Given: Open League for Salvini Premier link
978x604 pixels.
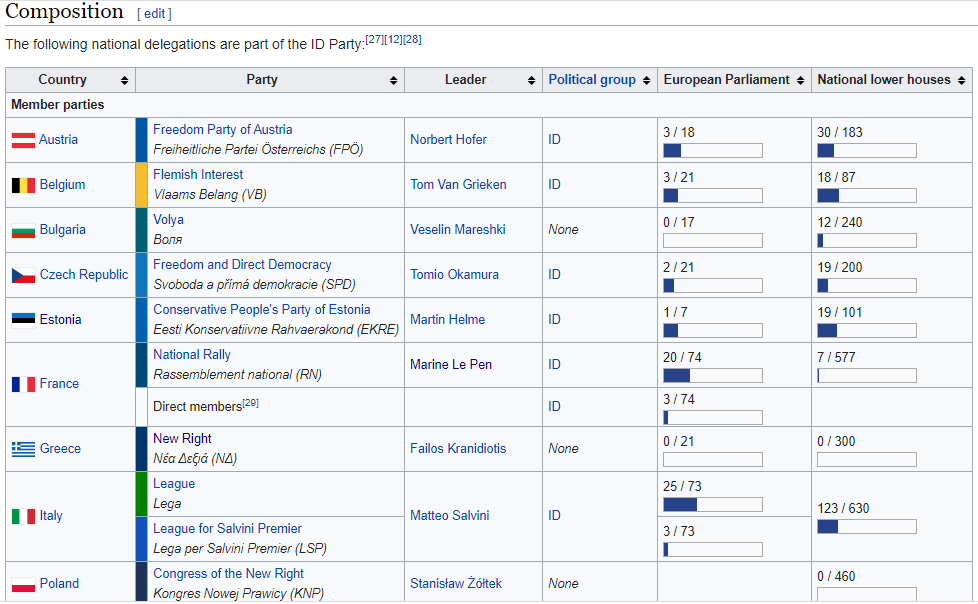Looking at the screenshot, I should point(227,528).
